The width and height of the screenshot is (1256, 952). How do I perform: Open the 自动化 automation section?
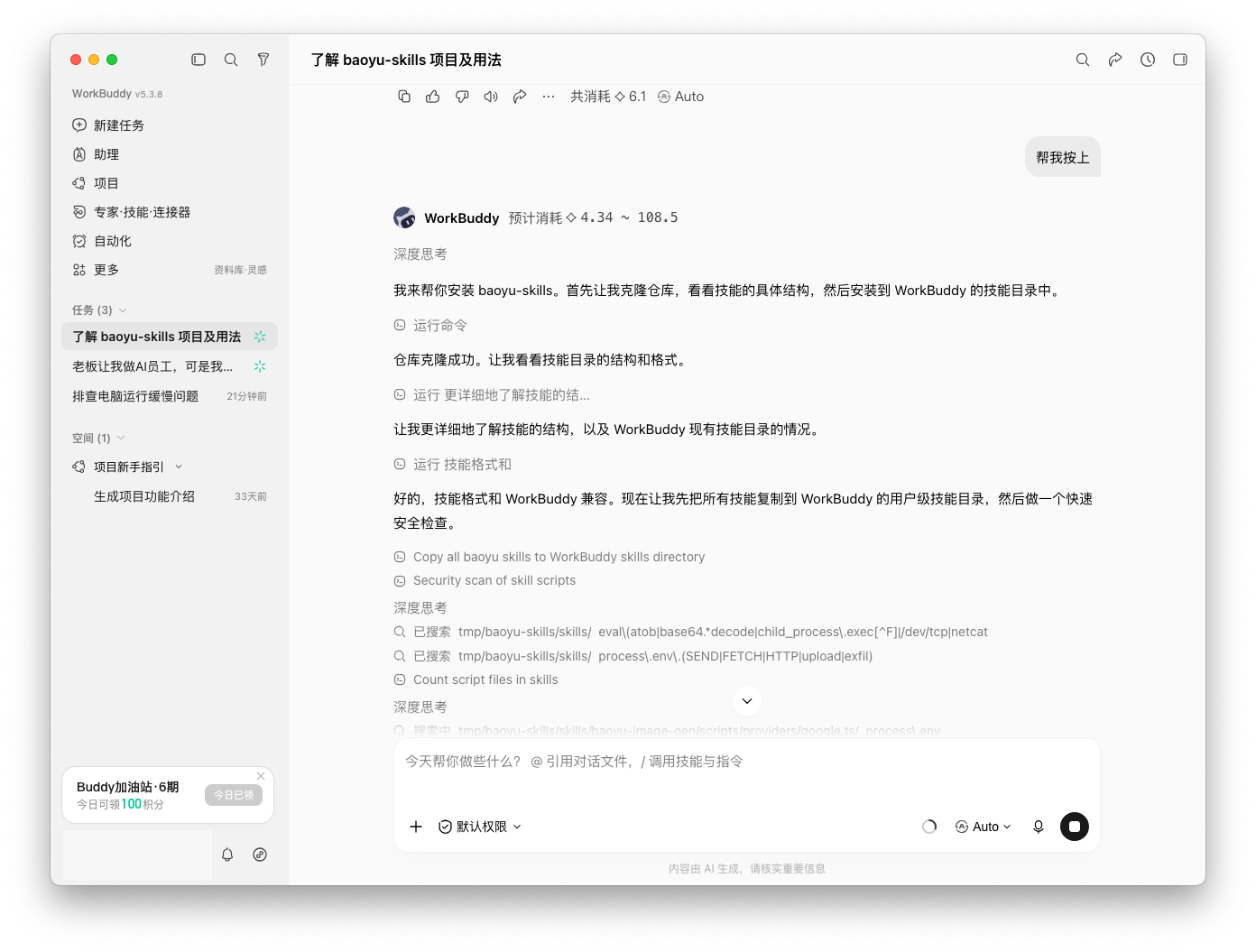pyautogui.click(x=170, y=241)
